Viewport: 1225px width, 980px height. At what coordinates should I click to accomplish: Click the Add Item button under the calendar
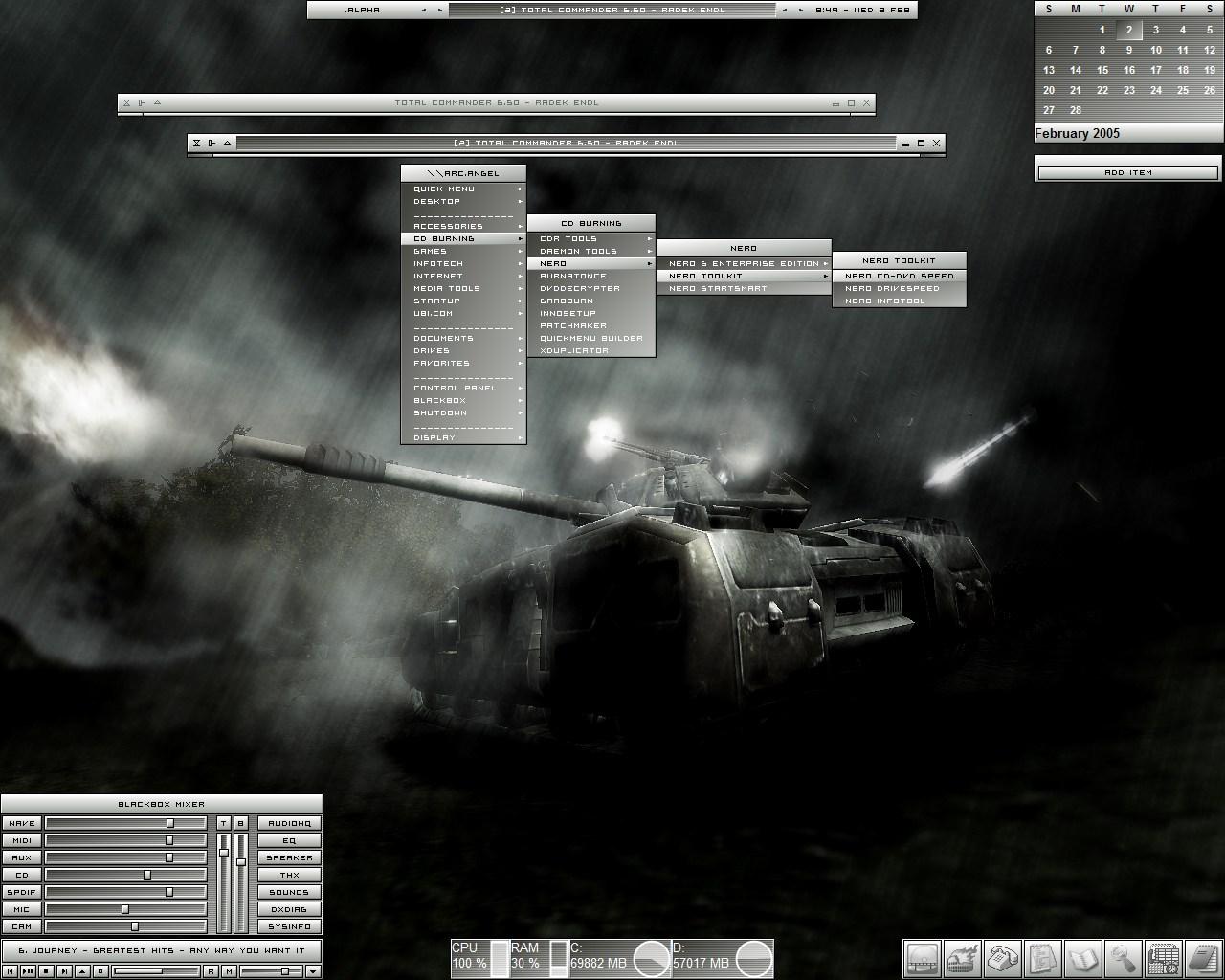1128,172
